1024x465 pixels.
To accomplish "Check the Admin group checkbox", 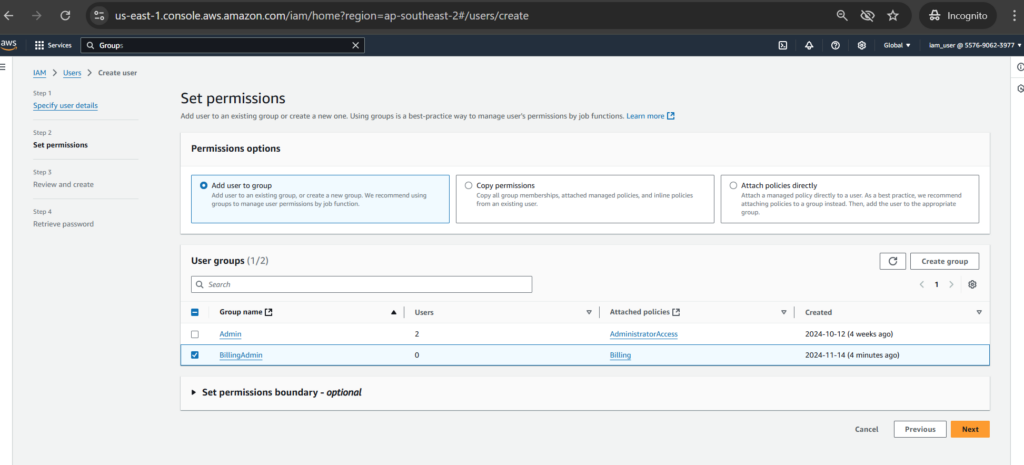I will [x=195, y=334].
